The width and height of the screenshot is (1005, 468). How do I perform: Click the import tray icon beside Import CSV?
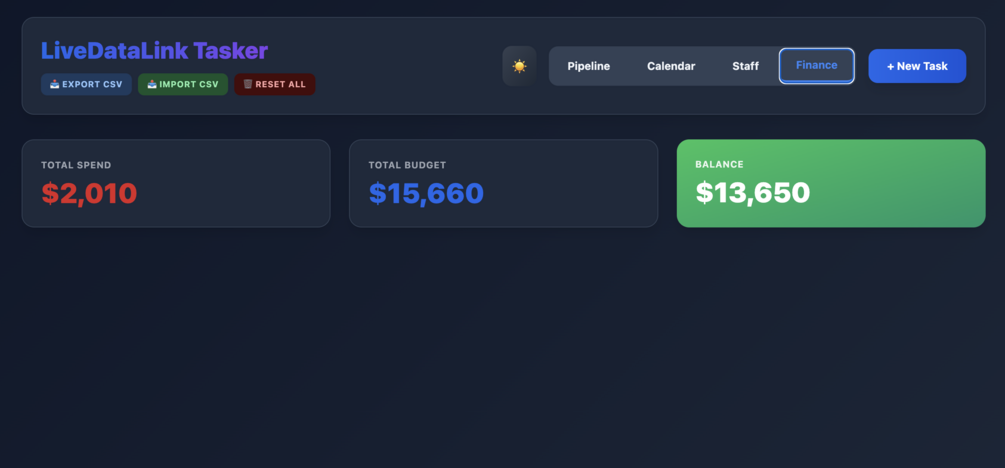pos(152,84)
